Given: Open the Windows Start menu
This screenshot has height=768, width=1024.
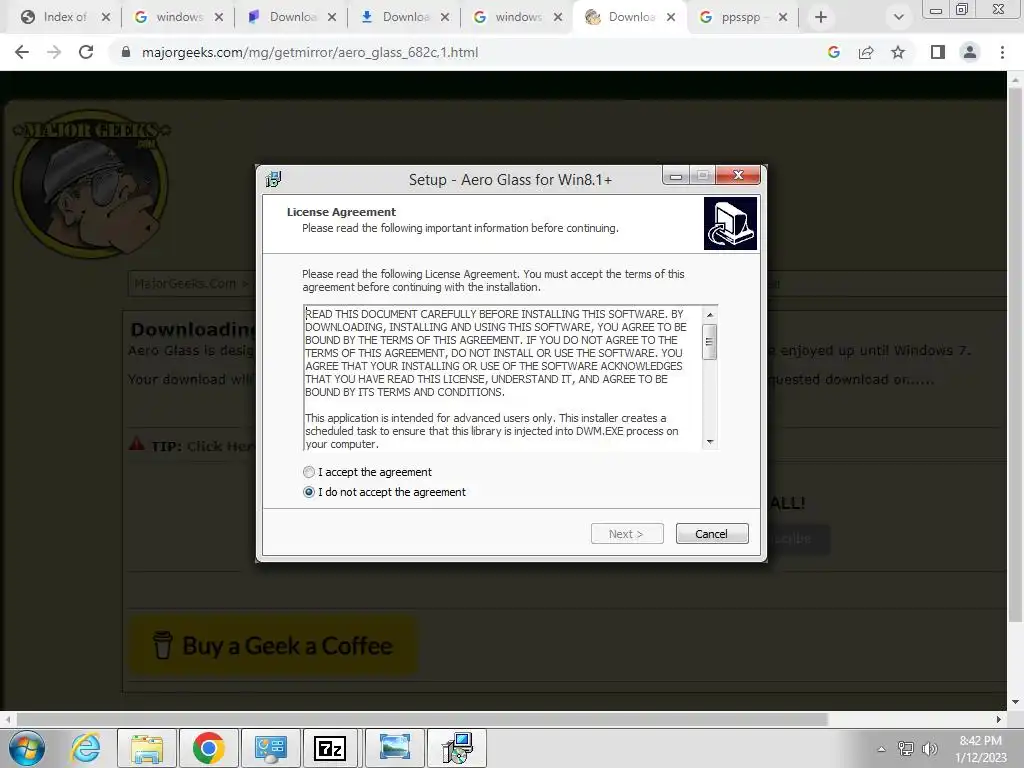Looking at the screenshot, I should 27,748.
